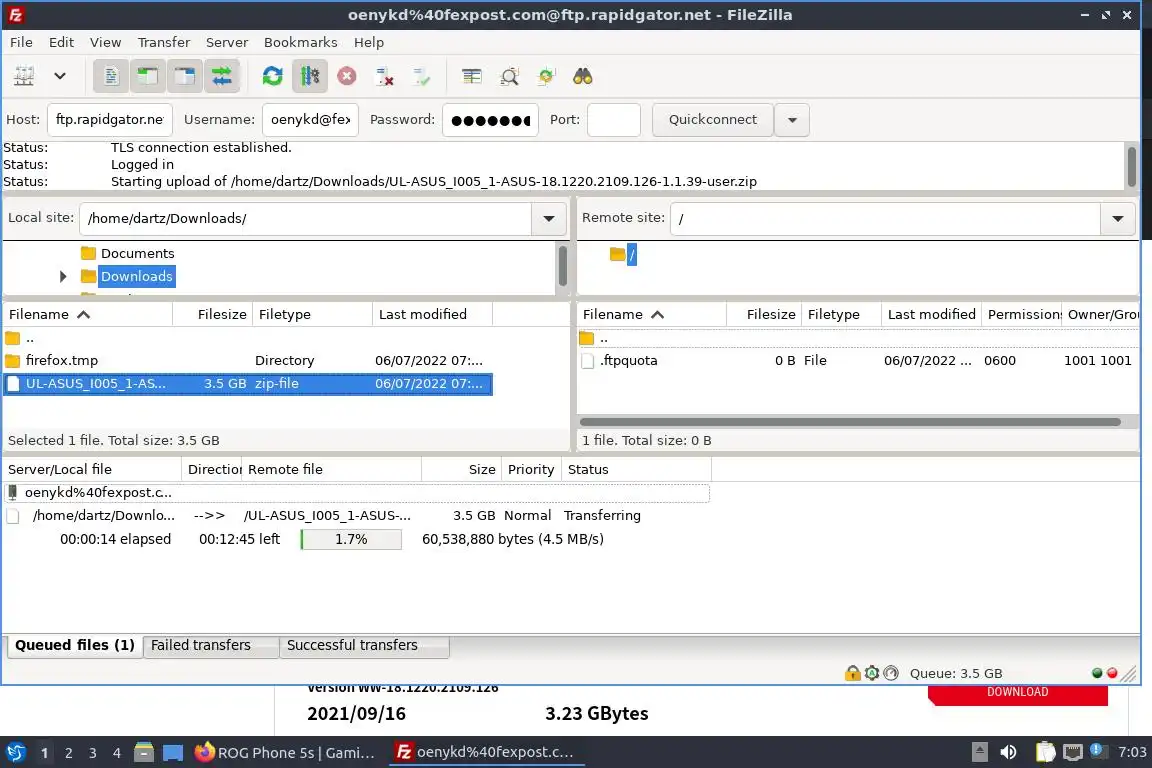Open file manager taskbar launcher icon
Screen dimensions: 1152x768
(144, 753)
